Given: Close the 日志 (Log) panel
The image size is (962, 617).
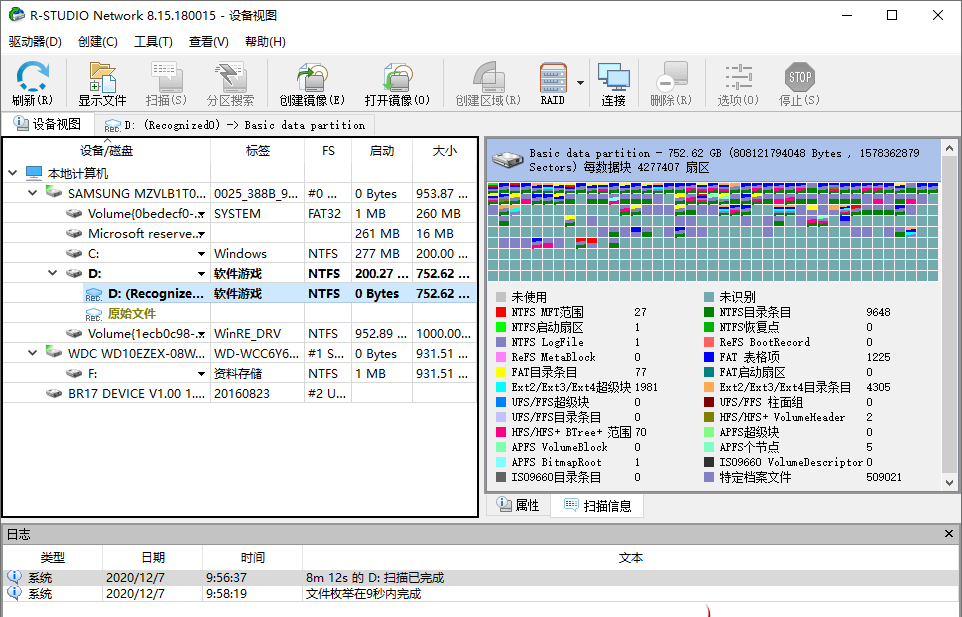Looking at the screenshot, I should 950,534.
